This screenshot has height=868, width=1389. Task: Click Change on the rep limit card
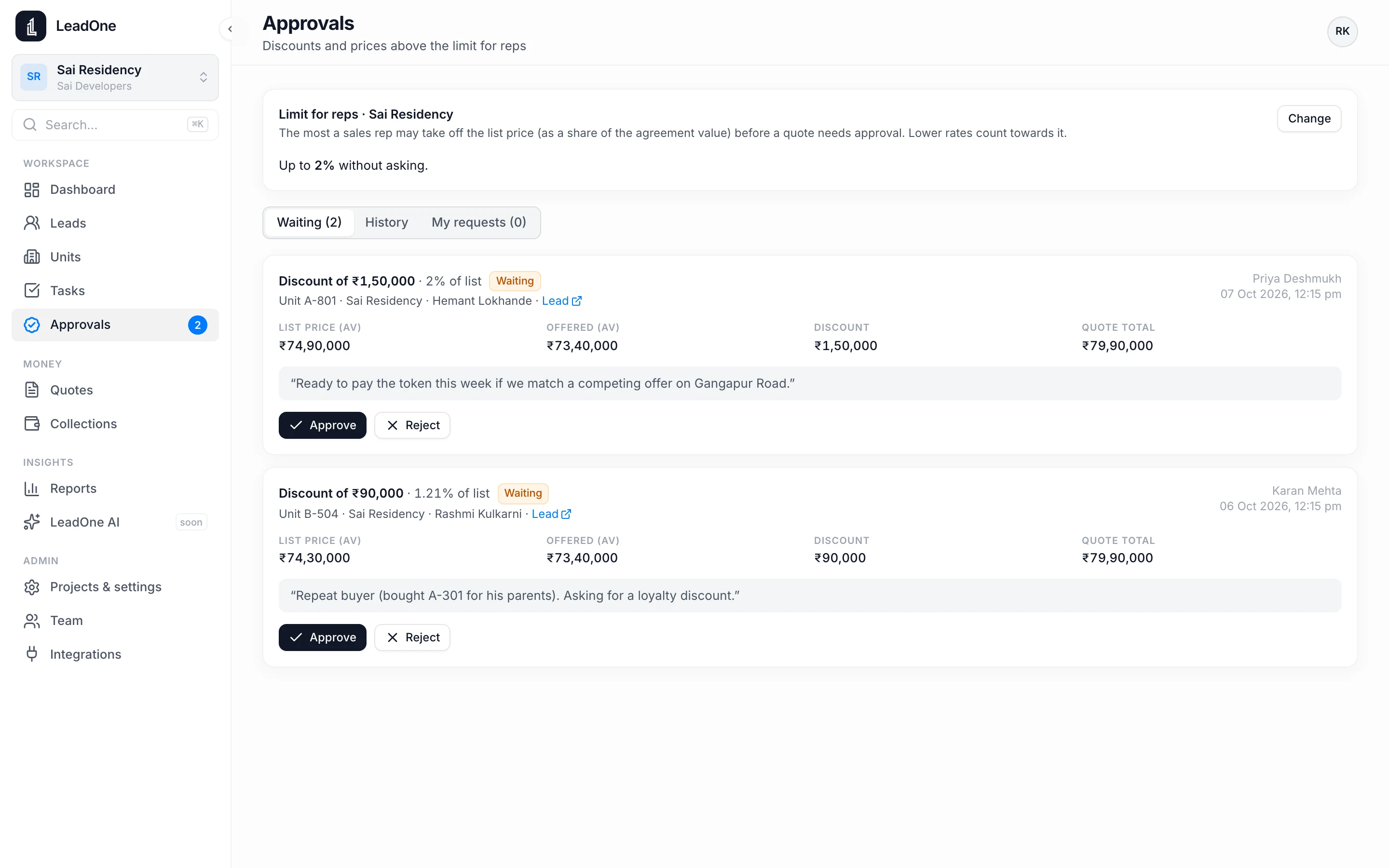tap(1308, 119)
